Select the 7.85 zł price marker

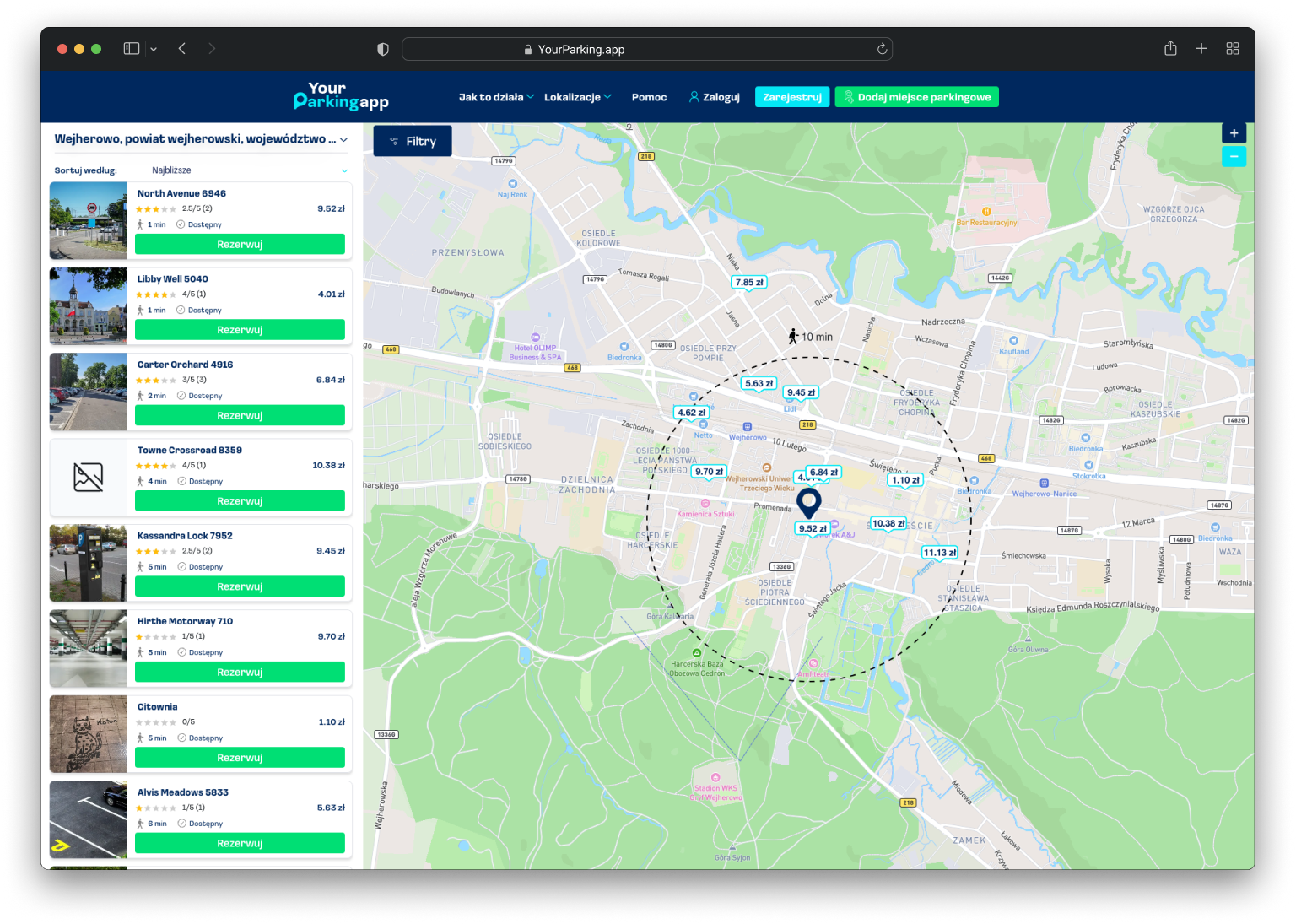pos(749,283)
